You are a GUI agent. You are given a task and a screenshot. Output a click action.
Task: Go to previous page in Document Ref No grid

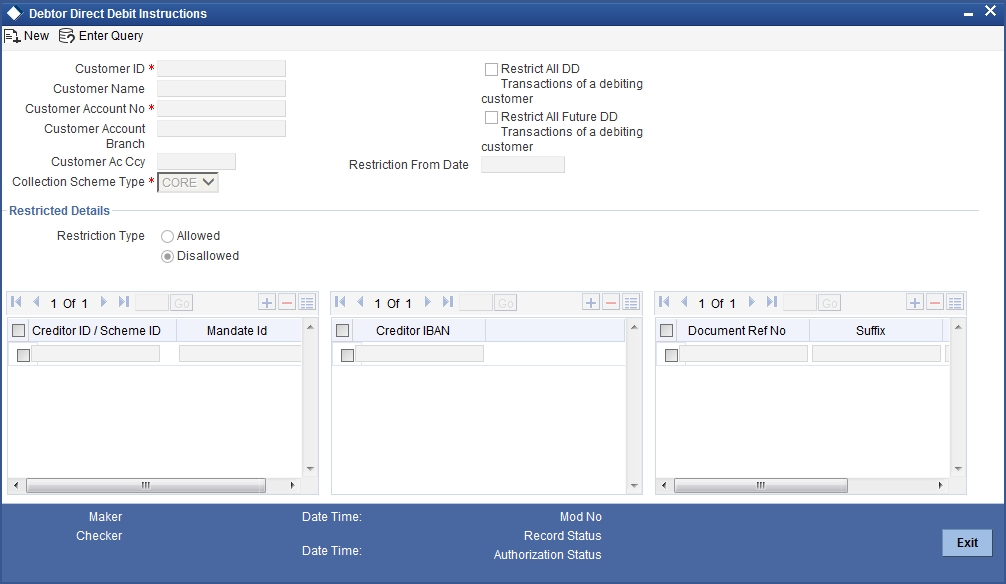684,302
